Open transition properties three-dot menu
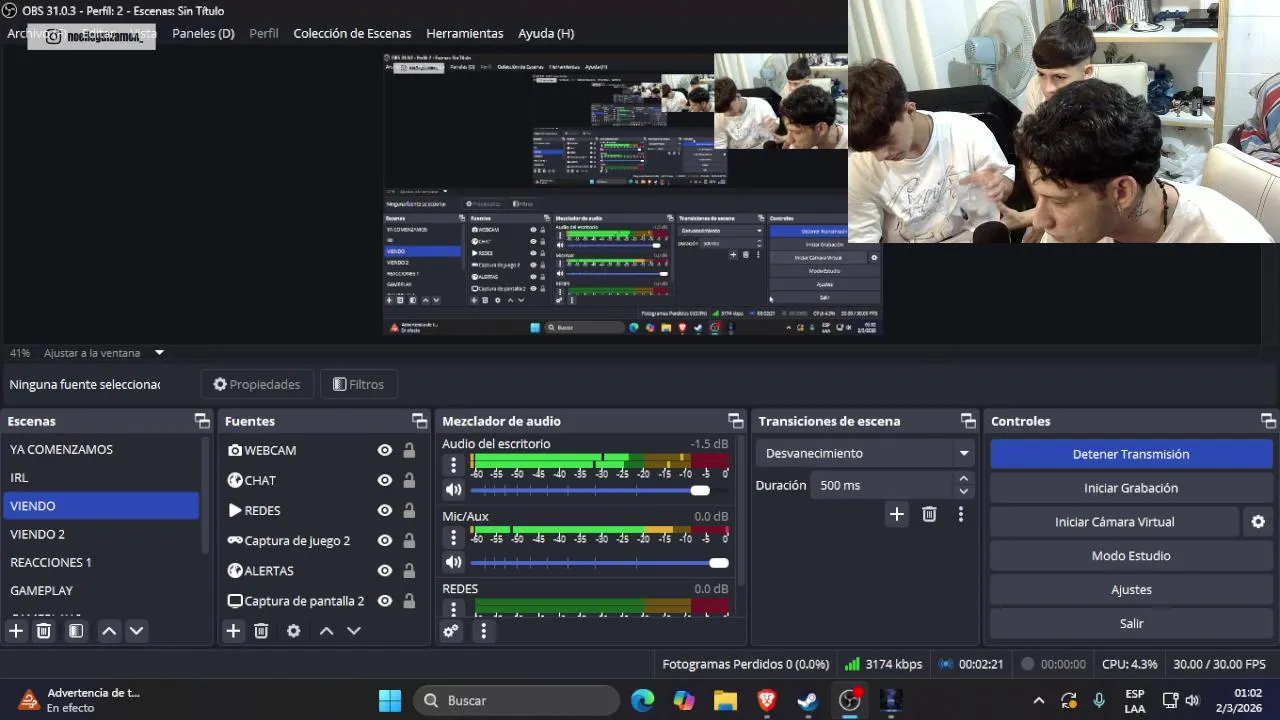 961,514
